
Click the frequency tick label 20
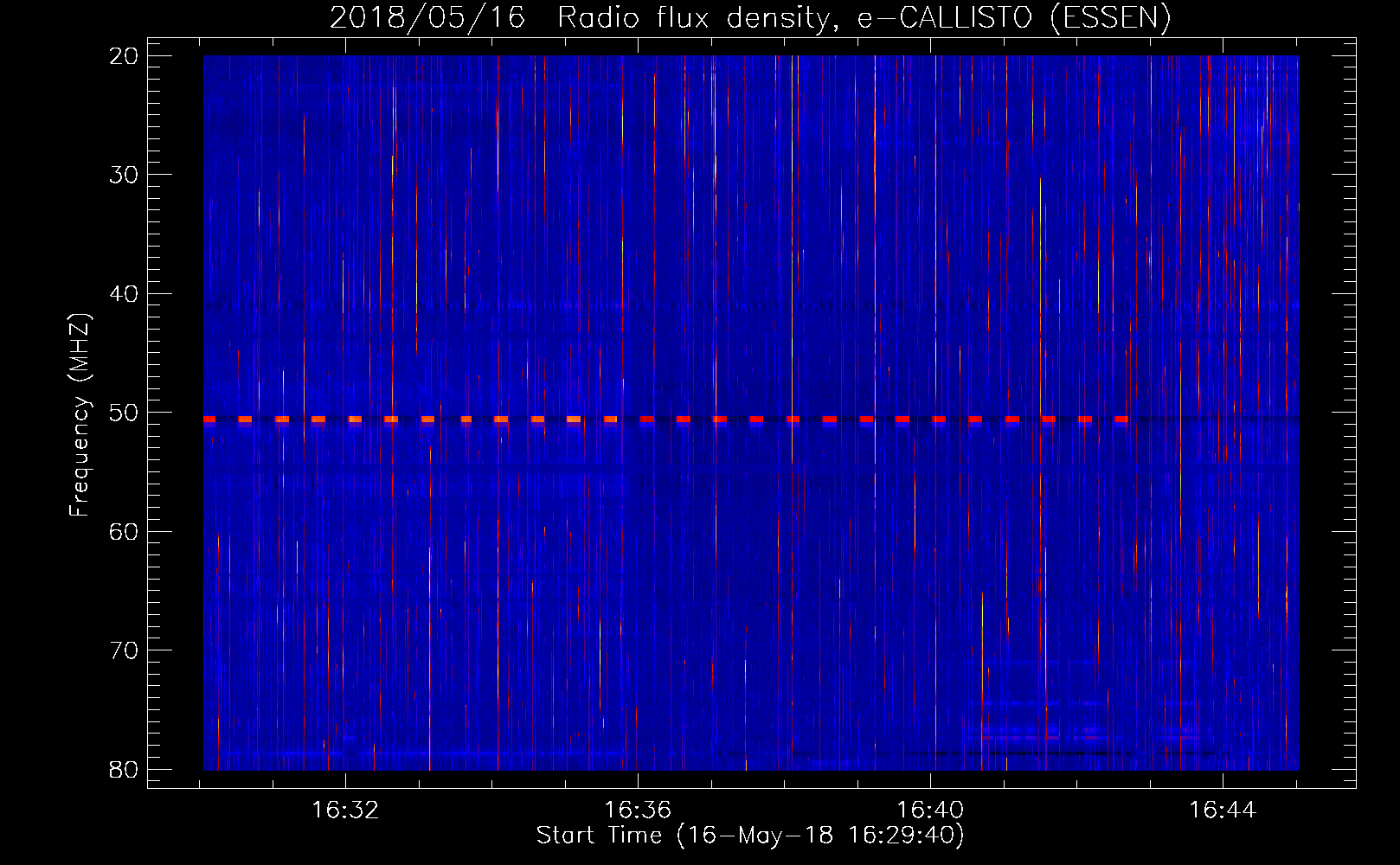tap(125, 56)
